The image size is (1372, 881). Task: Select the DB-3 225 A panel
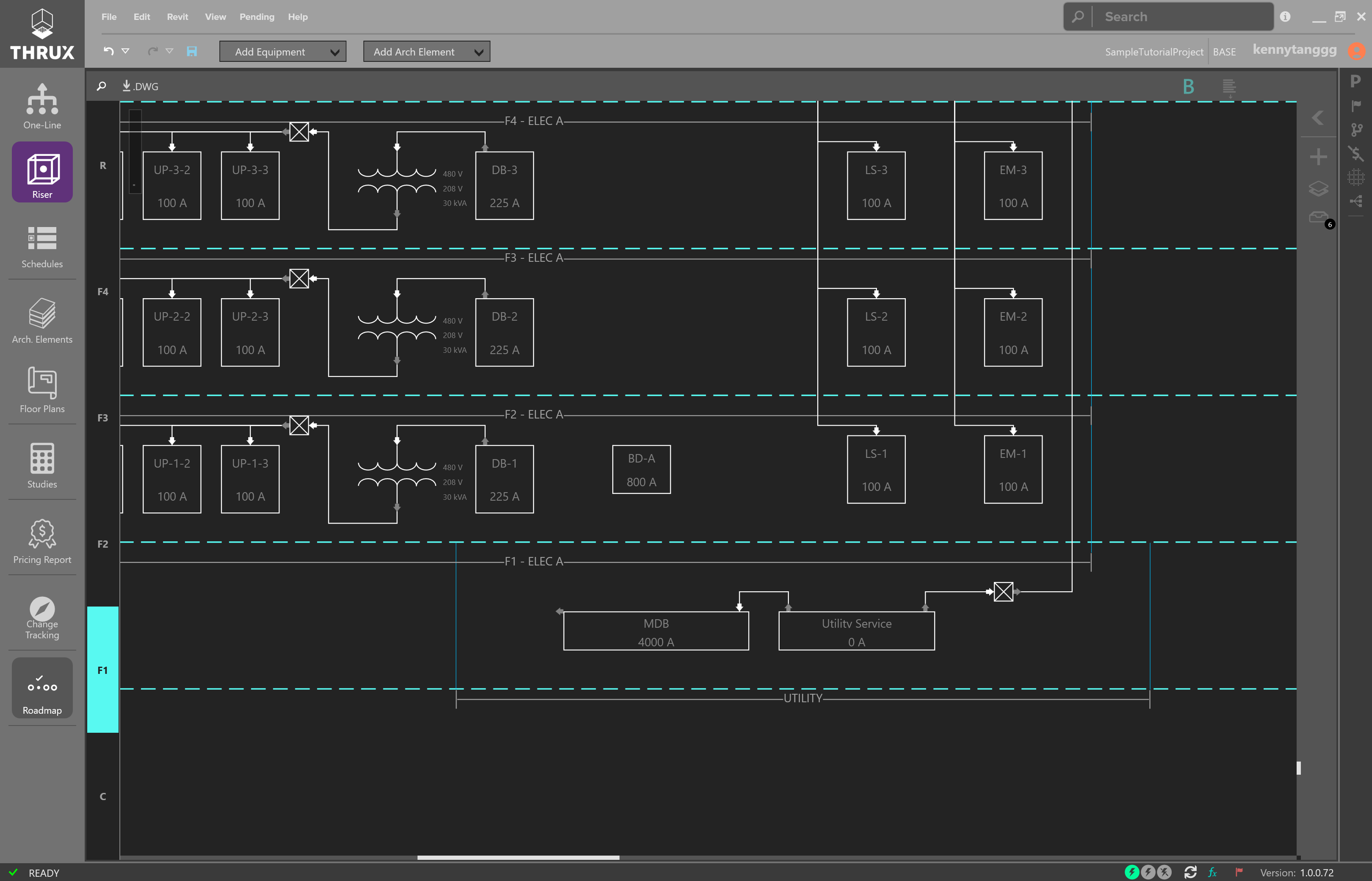(x=504, y=186)
